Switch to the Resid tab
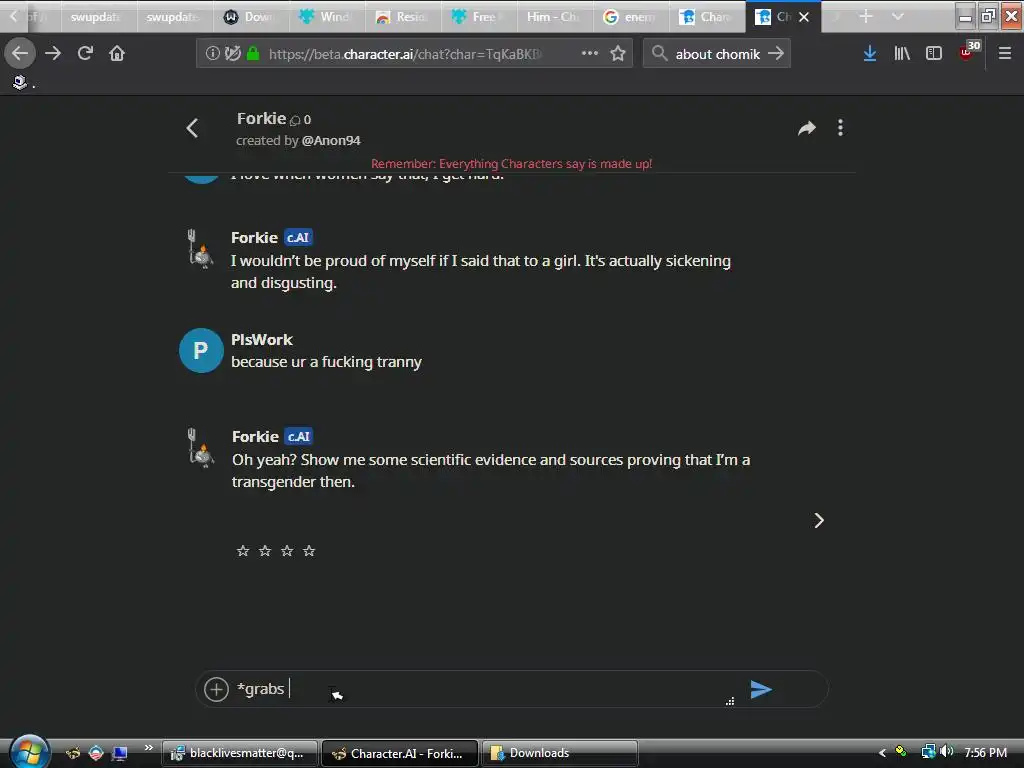Image resolution: width=1024 pixels, height=768 pixels. (x=401, y=17)
